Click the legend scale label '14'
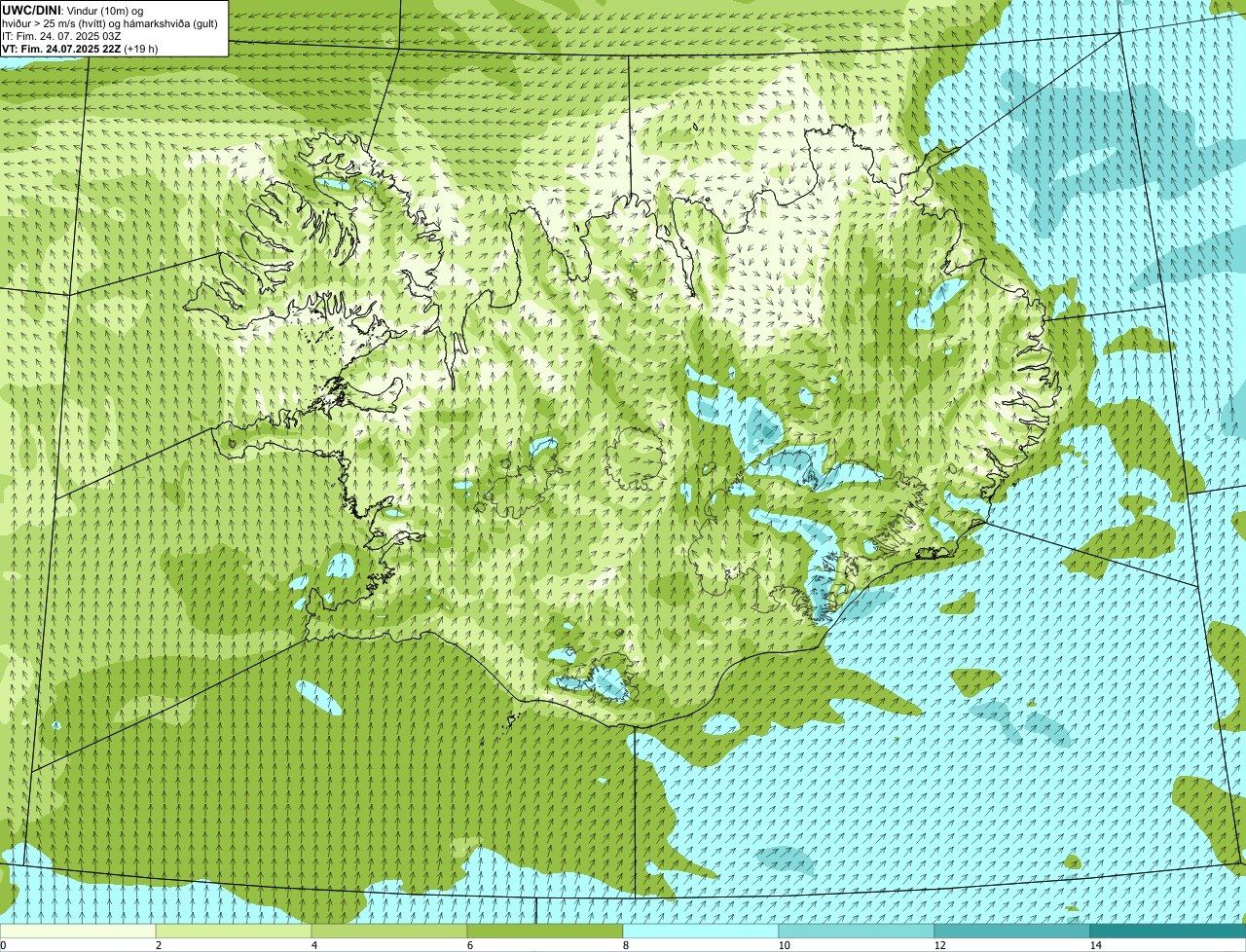This screenshot has height=952, width=1246. 1095,945
